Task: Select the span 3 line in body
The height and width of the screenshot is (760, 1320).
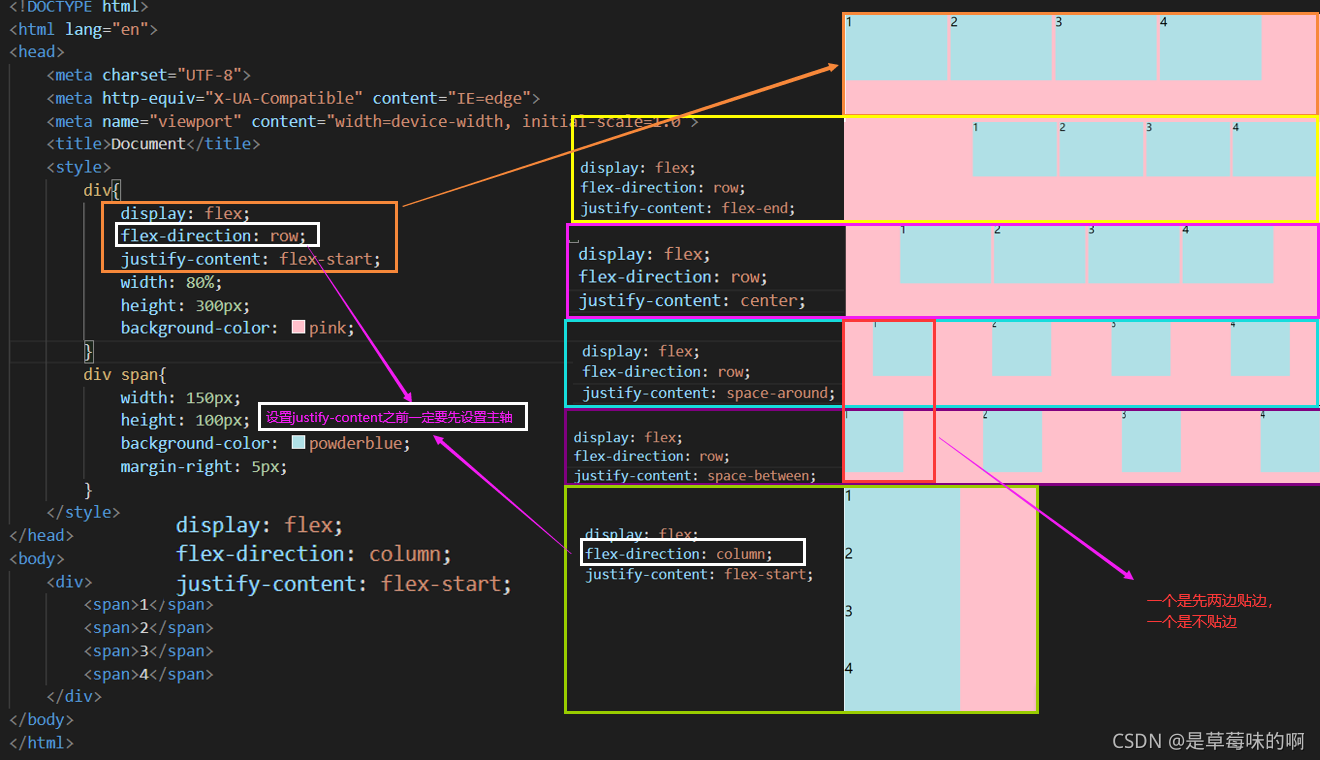Action: pyautogui.click(x=148, y=651)
